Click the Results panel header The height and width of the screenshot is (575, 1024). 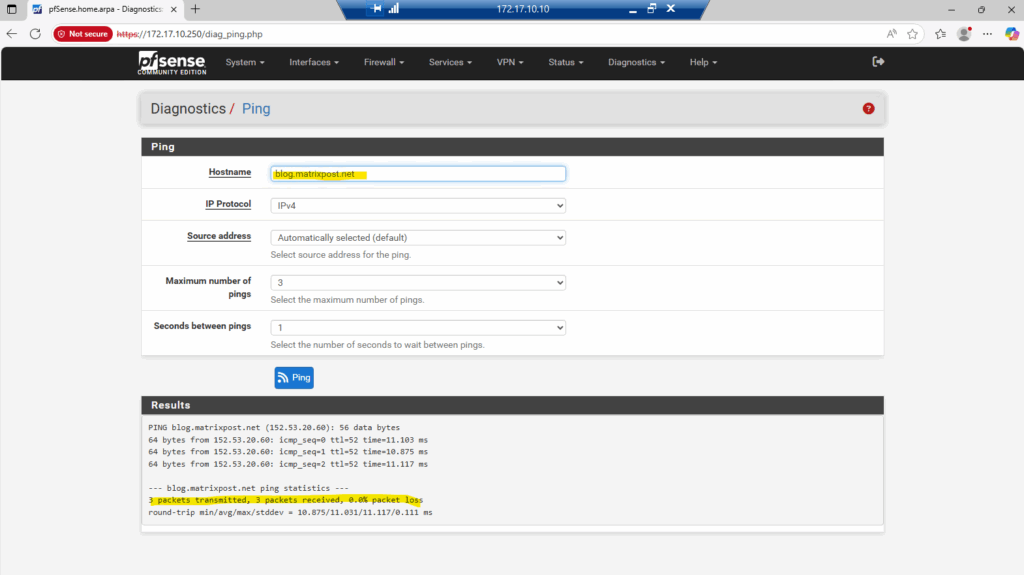coord(513,405)
